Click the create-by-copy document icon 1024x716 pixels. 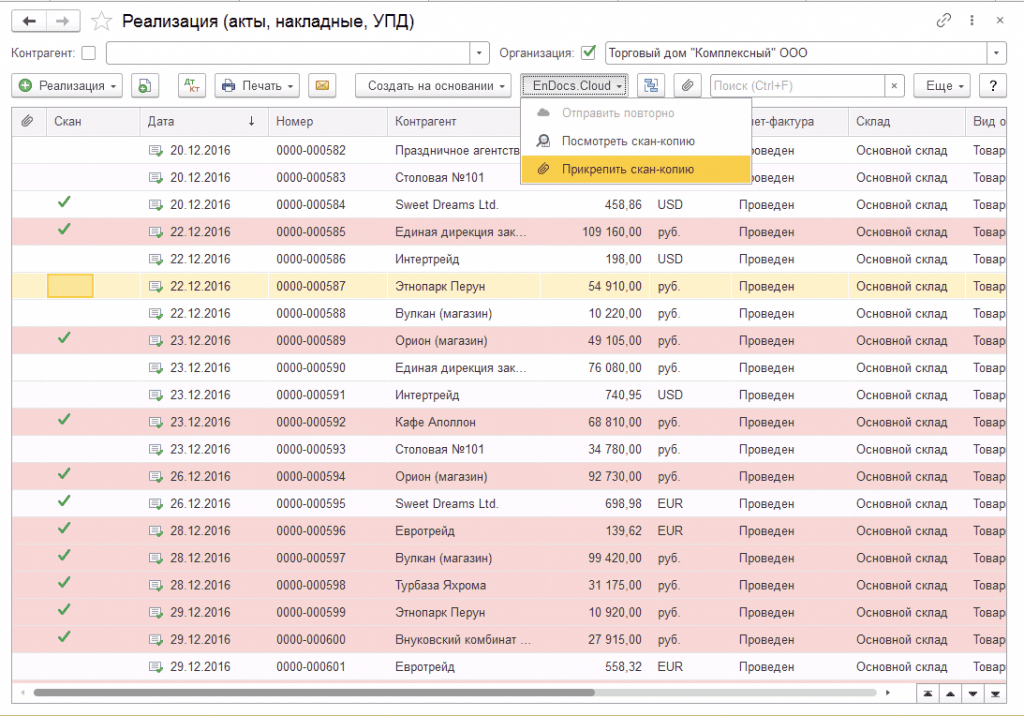[145, 86]
